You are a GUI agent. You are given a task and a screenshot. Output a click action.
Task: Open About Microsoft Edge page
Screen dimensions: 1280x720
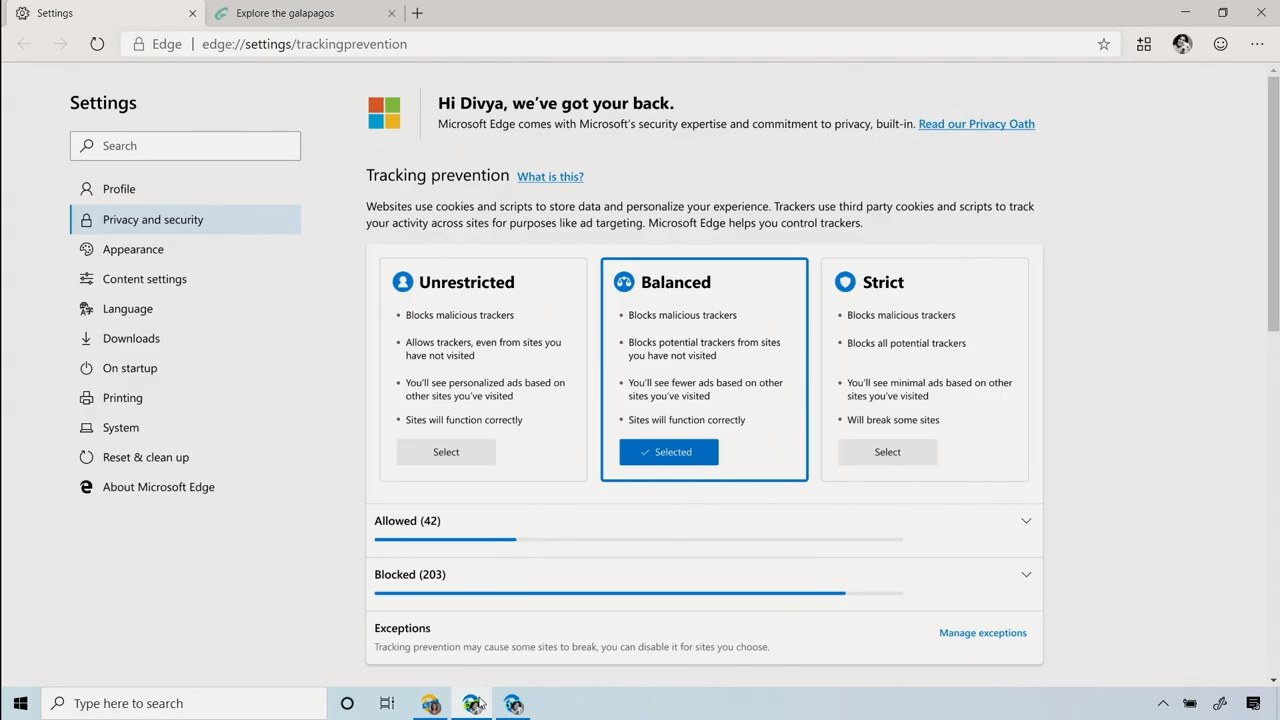pos(185,487)
